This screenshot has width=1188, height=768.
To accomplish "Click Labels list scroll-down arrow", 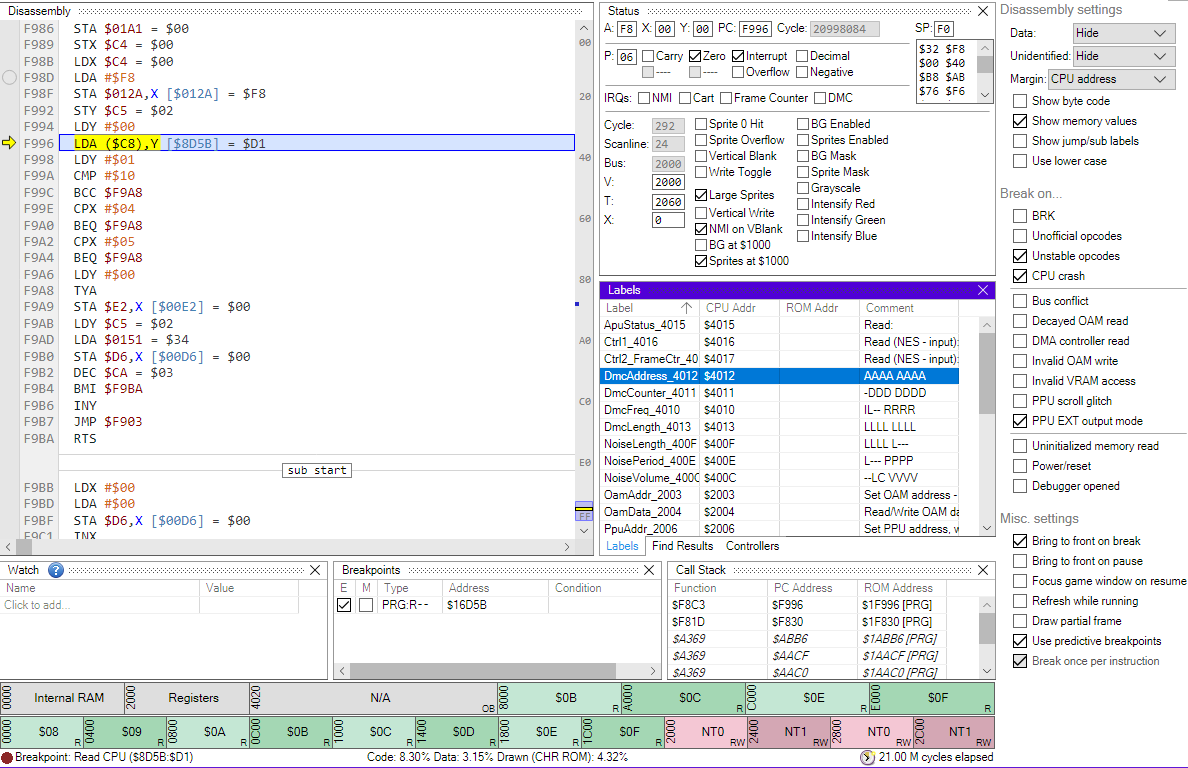I will pyautogui.click(x=986, y=528).
